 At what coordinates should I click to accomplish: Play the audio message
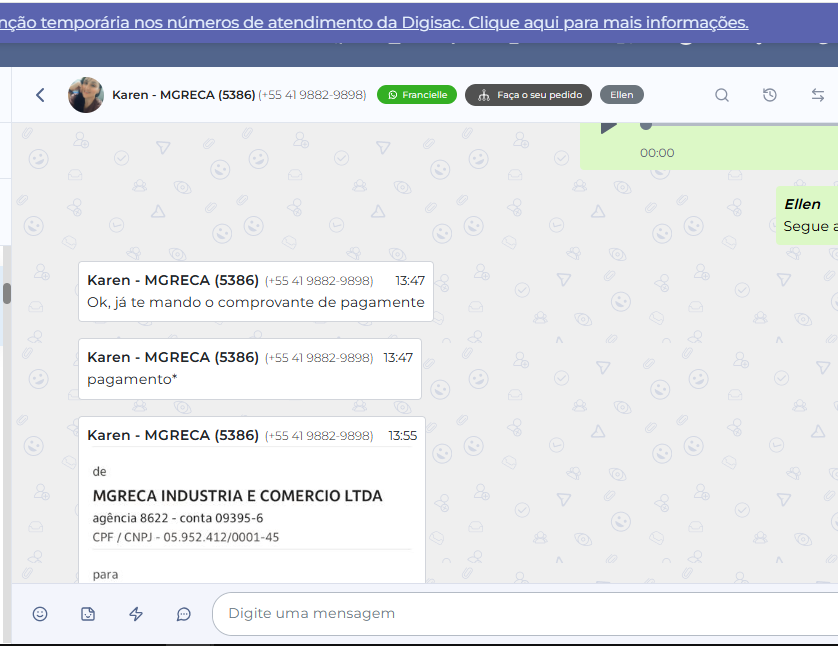608,127
